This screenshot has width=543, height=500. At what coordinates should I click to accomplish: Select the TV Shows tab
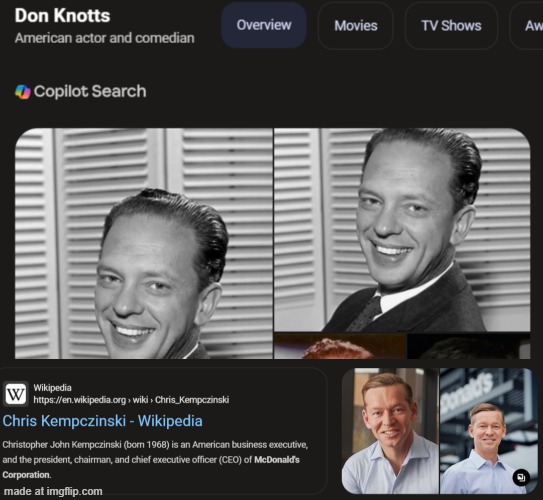[451, 26]
